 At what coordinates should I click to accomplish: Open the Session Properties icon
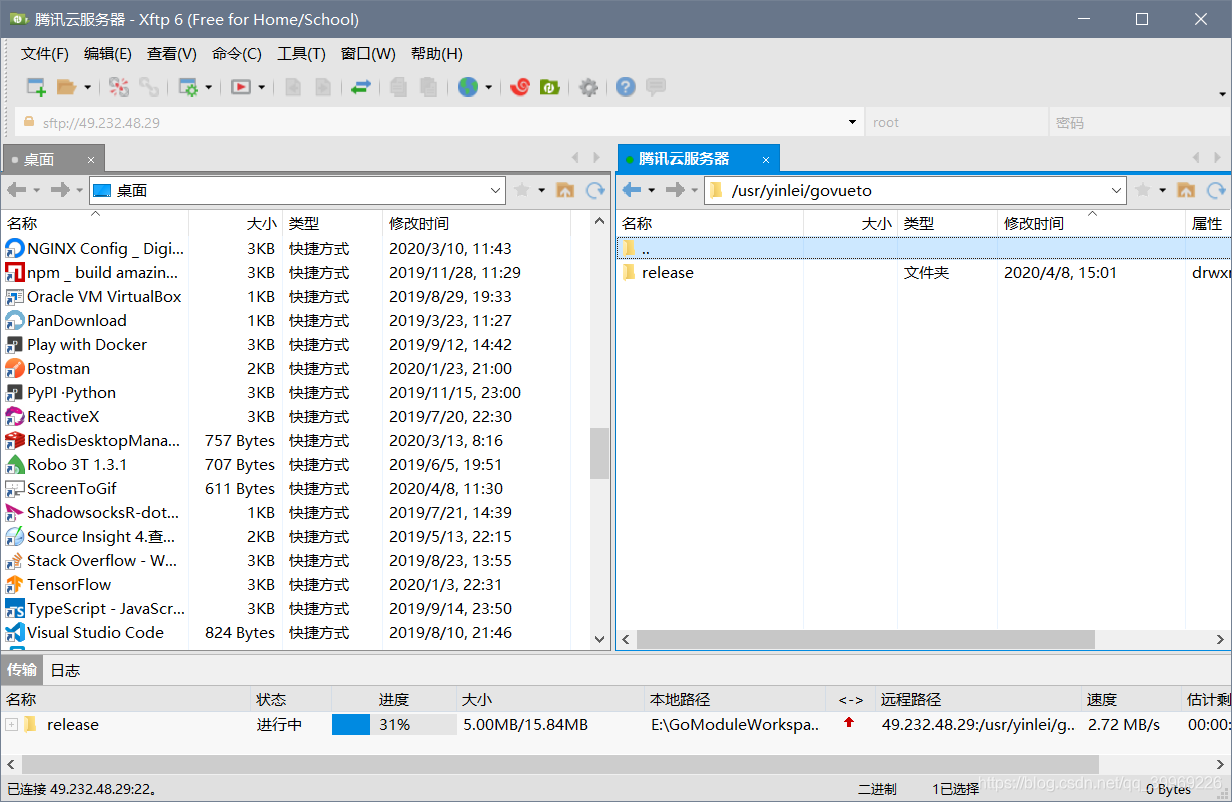(x=188, y=87)
